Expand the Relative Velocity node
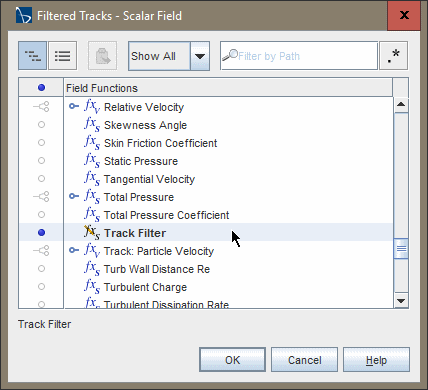The width and height of the screenshot is (428, 390). 74,107
